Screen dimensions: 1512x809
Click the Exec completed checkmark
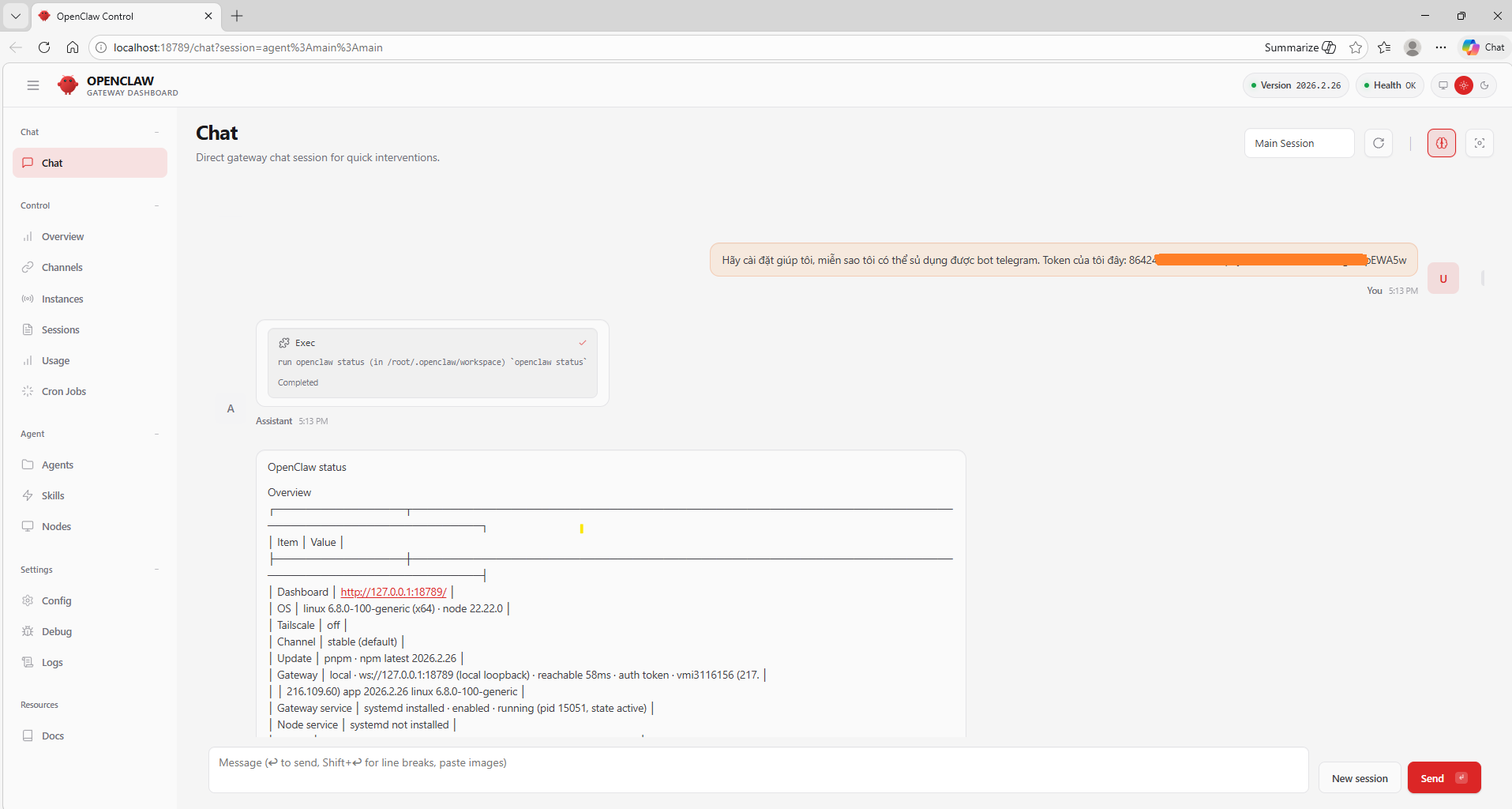pos(583,343)
